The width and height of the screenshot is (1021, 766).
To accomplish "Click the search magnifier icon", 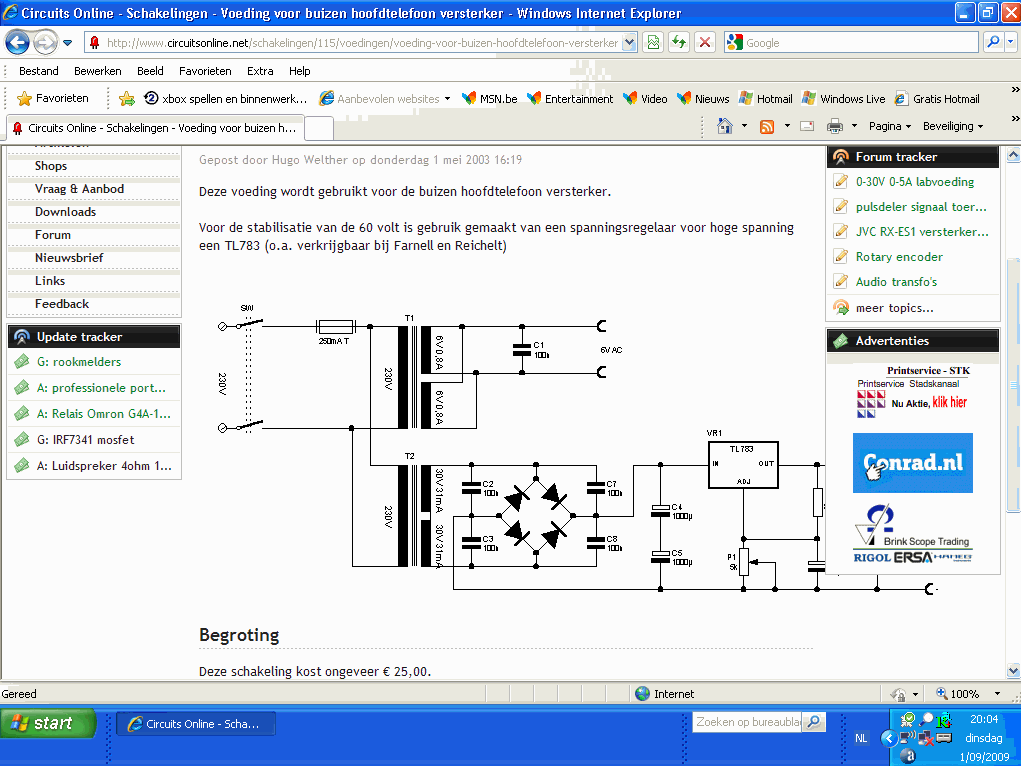I will [x=994, y=43].
